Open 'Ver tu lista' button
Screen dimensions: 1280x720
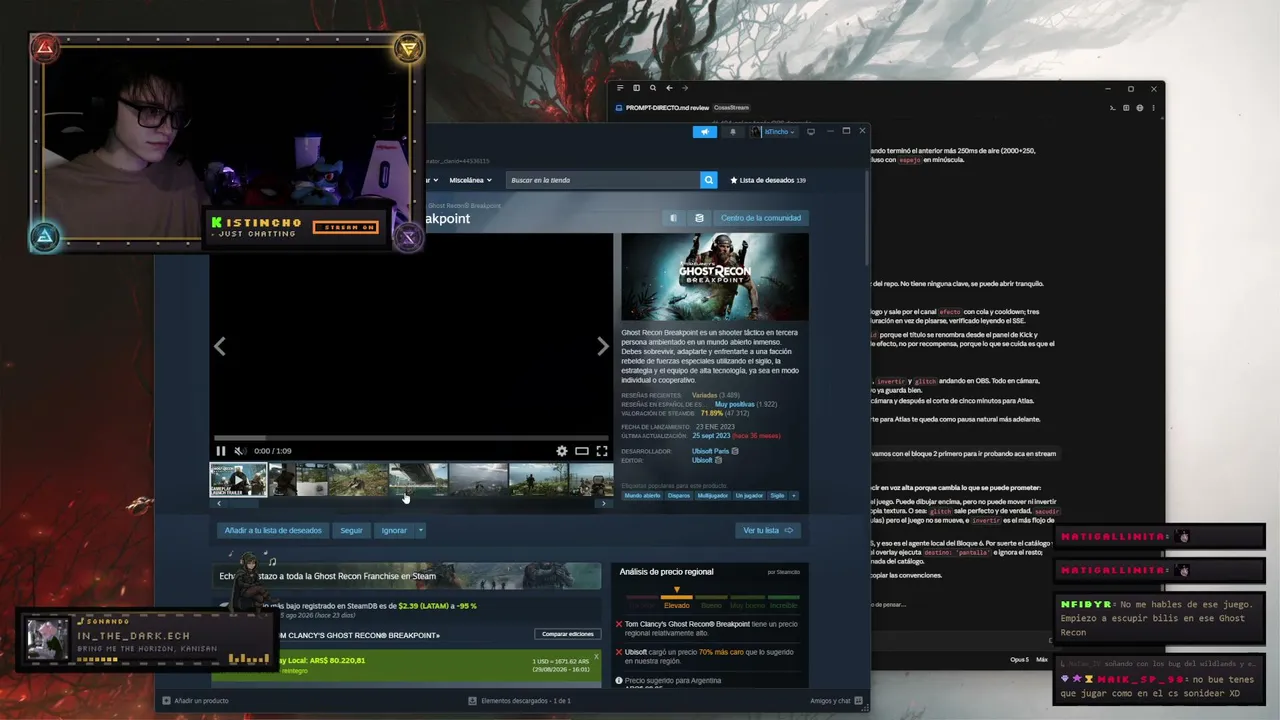click(x=768, y=530)
